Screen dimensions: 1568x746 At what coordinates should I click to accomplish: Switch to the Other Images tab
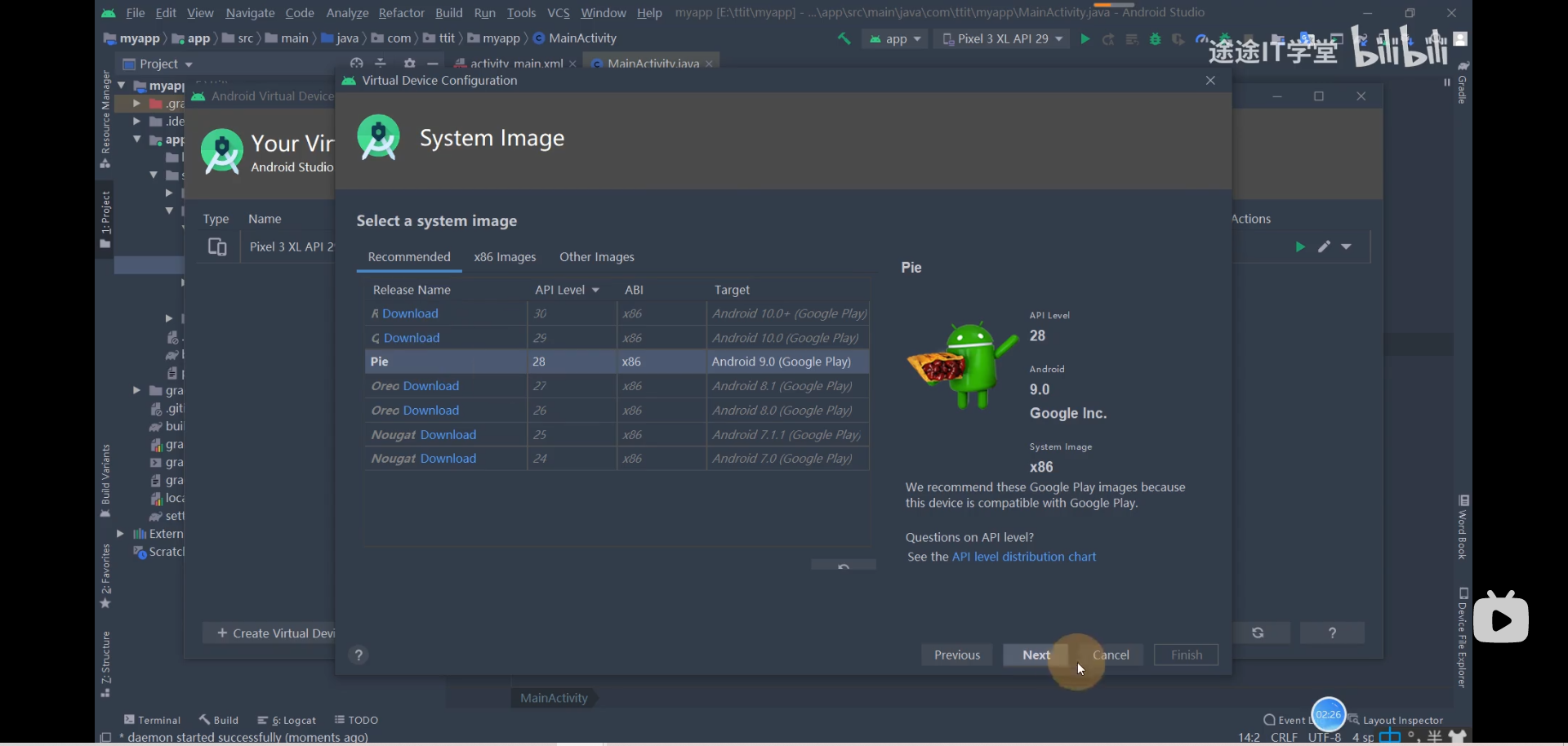(597, 257)
